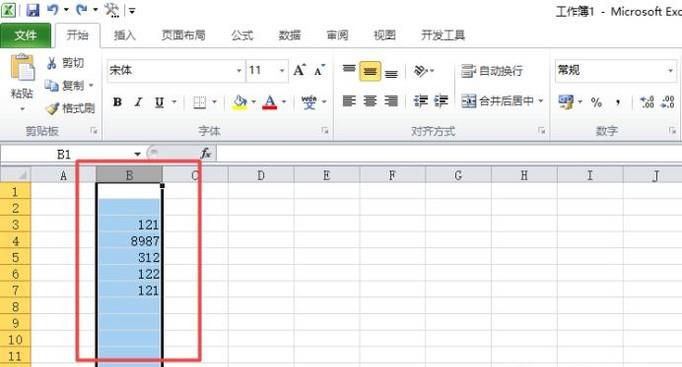
Task: Click the fx insert function icon
Action: tap(205, 153)
